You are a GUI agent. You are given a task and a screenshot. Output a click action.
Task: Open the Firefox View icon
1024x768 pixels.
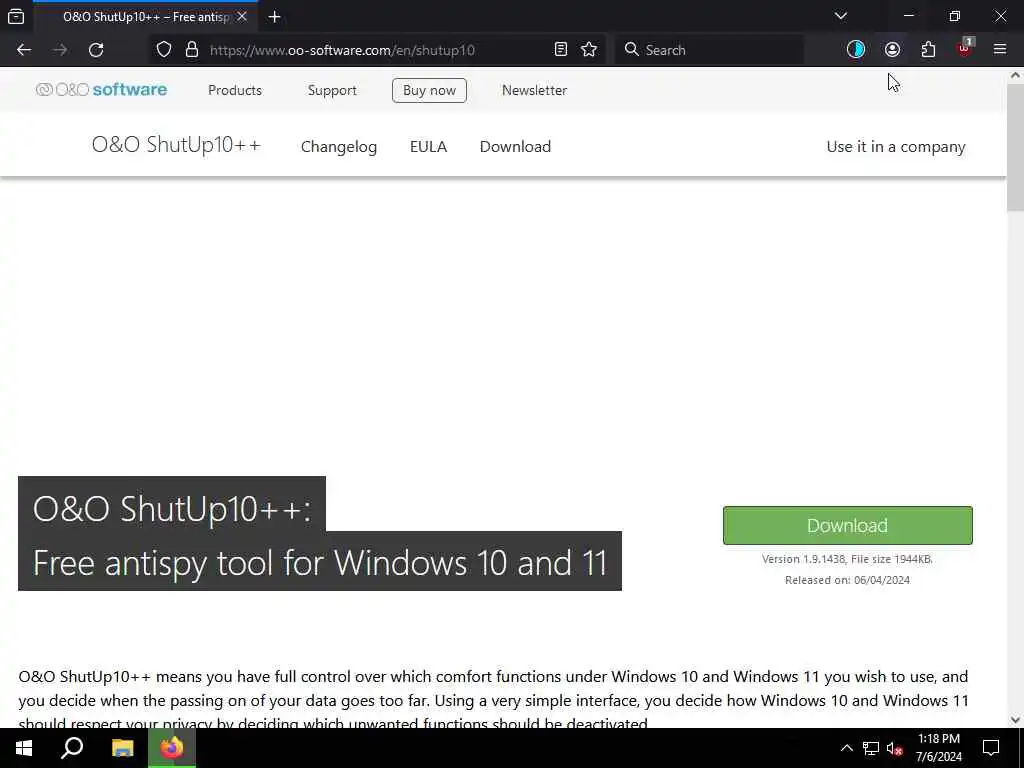pyautogui.click(x=16, y=16)
